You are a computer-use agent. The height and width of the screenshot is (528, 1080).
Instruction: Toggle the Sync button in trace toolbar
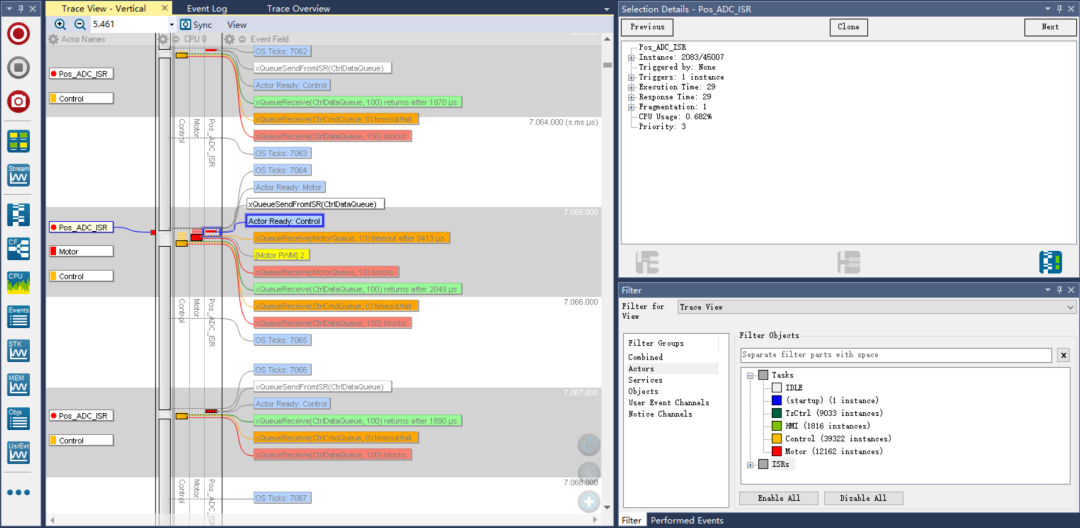point(196,24)
